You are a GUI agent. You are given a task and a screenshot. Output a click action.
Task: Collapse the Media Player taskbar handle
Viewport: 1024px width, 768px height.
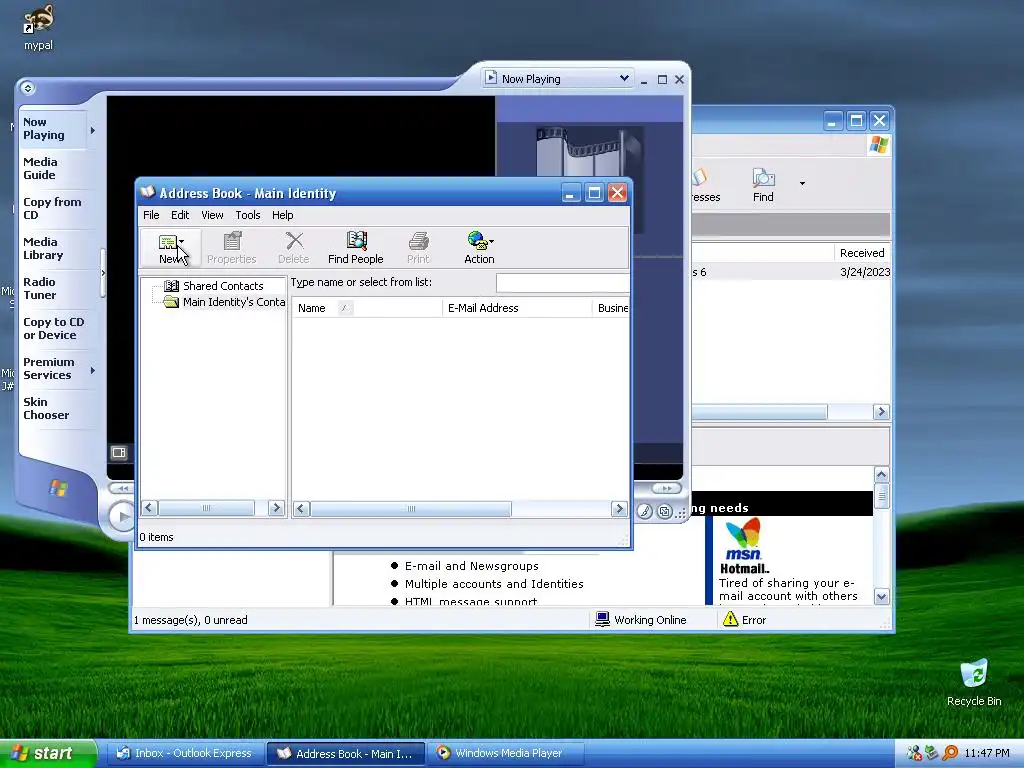103,273
